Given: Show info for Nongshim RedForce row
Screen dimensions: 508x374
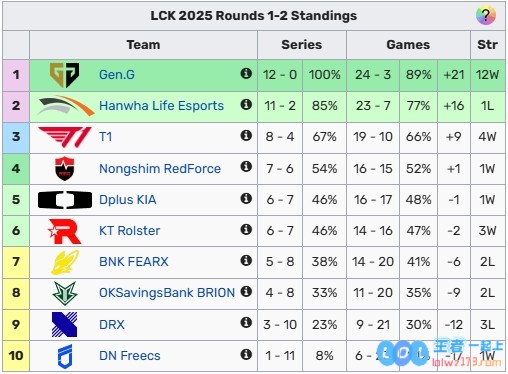Looking at the screenshot, I should pyautogui.click(x=246, y=166).
